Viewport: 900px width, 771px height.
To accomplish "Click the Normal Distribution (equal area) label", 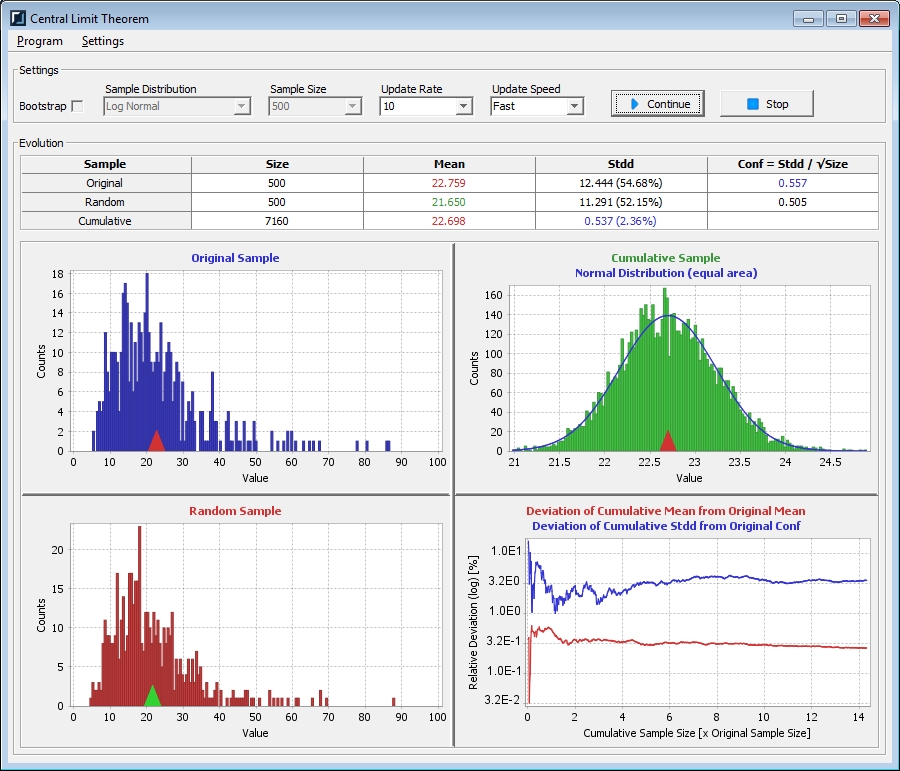I will coord(666,273).
